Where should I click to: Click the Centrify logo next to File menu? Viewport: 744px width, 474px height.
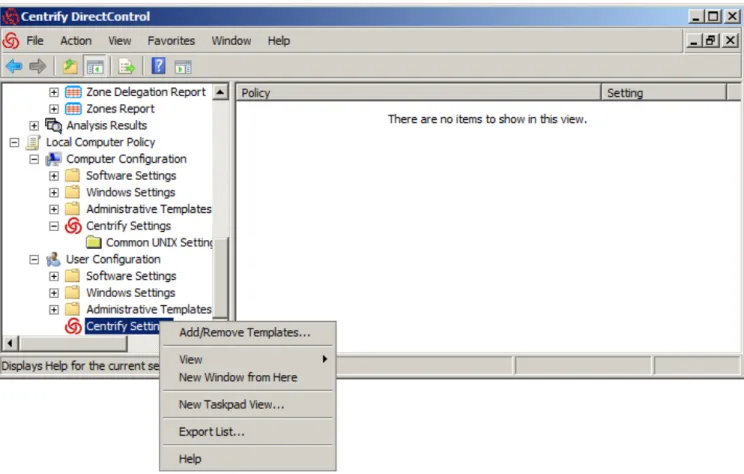point(11,41)
